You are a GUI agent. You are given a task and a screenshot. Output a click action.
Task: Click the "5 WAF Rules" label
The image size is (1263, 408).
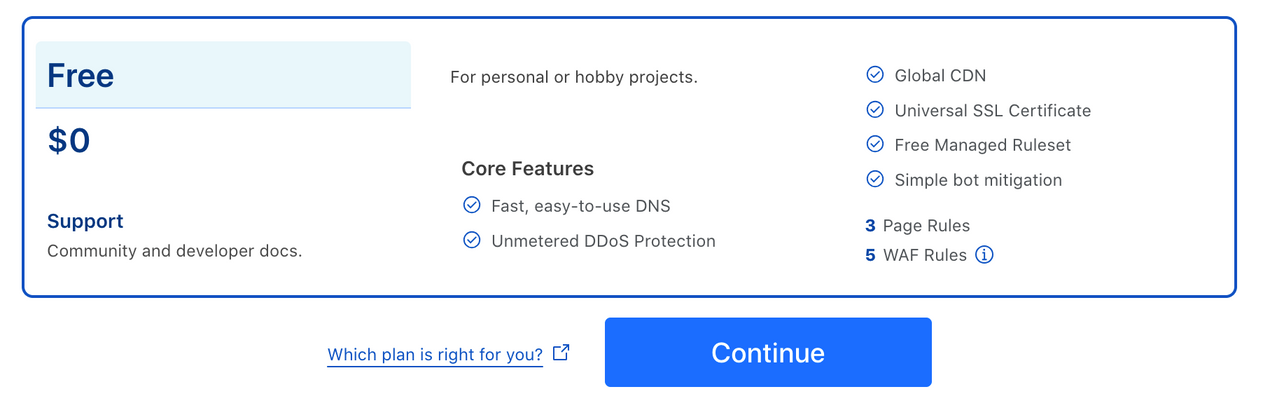916,255
